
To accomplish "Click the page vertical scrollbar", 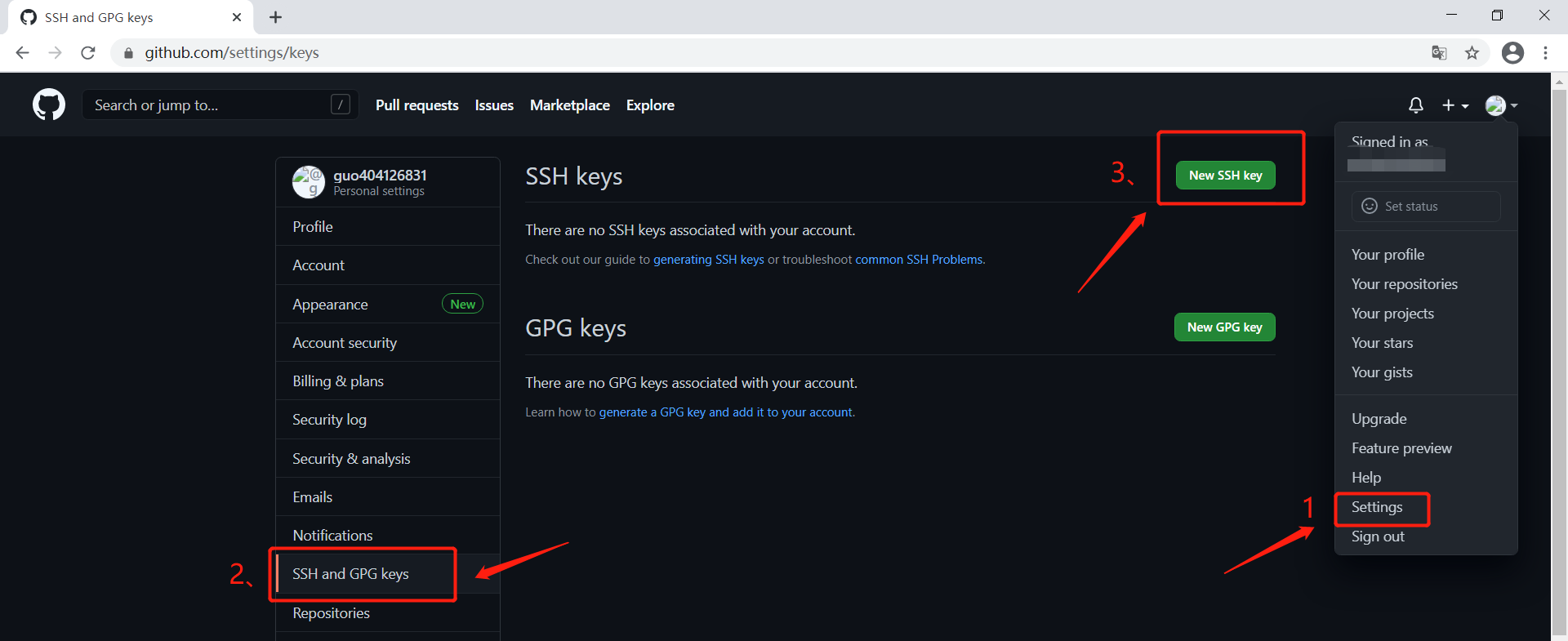I will pyautogui.click(x=1560, y=363).
